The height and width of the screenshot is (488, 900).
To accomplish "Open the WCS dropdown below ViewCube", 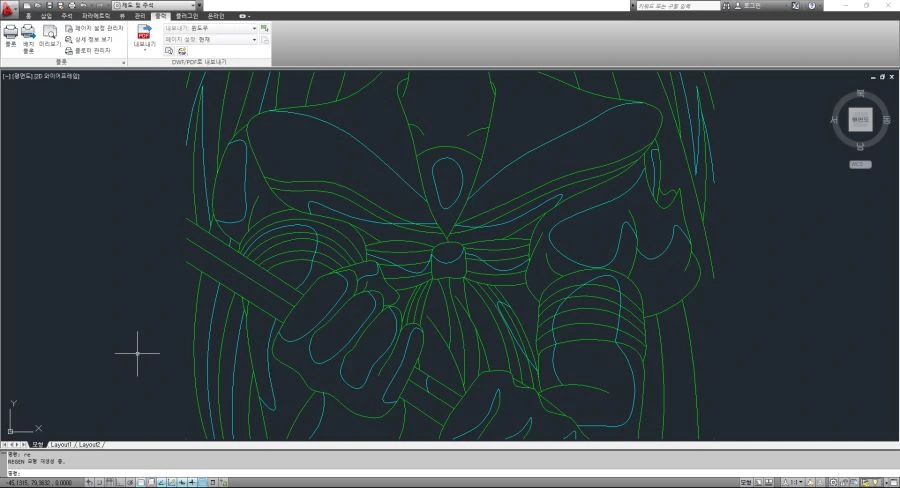I will [860, 164].
